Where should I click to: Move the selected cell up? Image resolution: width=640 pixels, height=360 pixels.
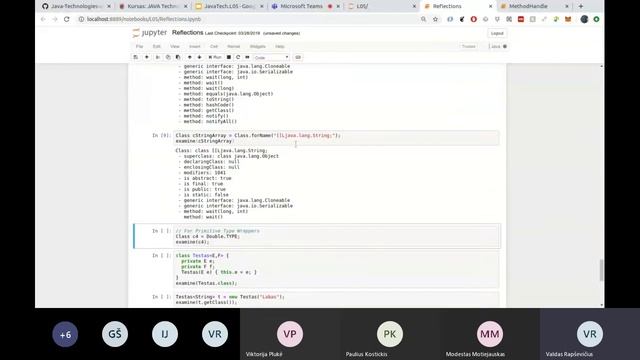189,58
